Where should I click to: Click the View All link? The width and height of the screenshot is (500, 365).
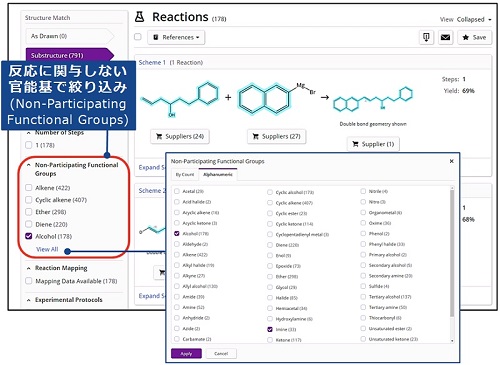47,249
